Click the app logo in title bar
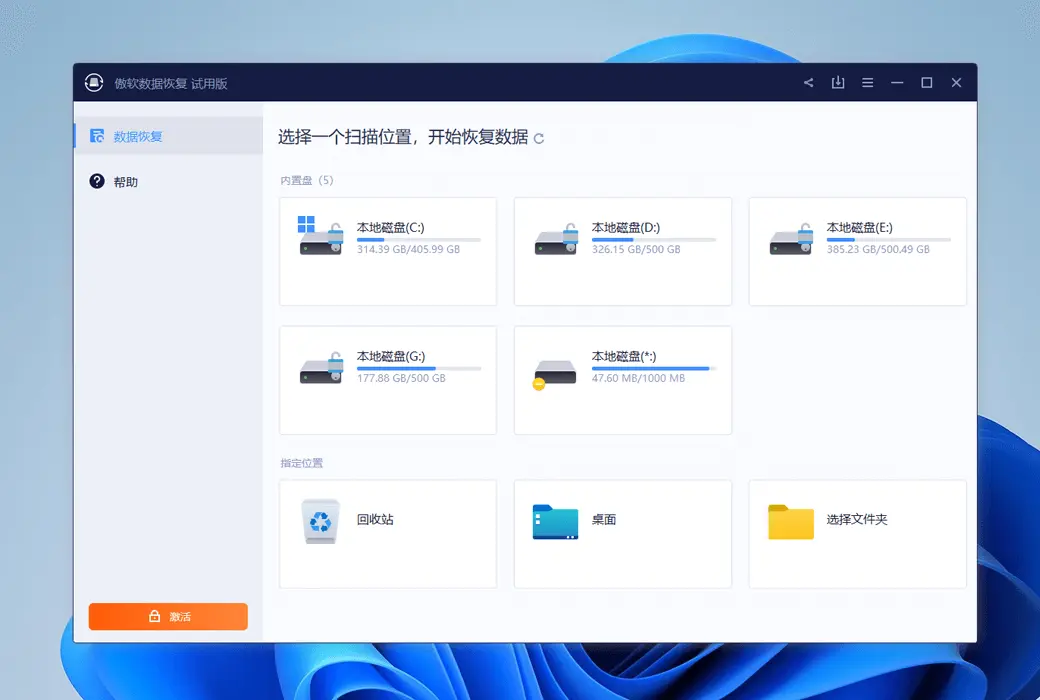 pos(94,83)
